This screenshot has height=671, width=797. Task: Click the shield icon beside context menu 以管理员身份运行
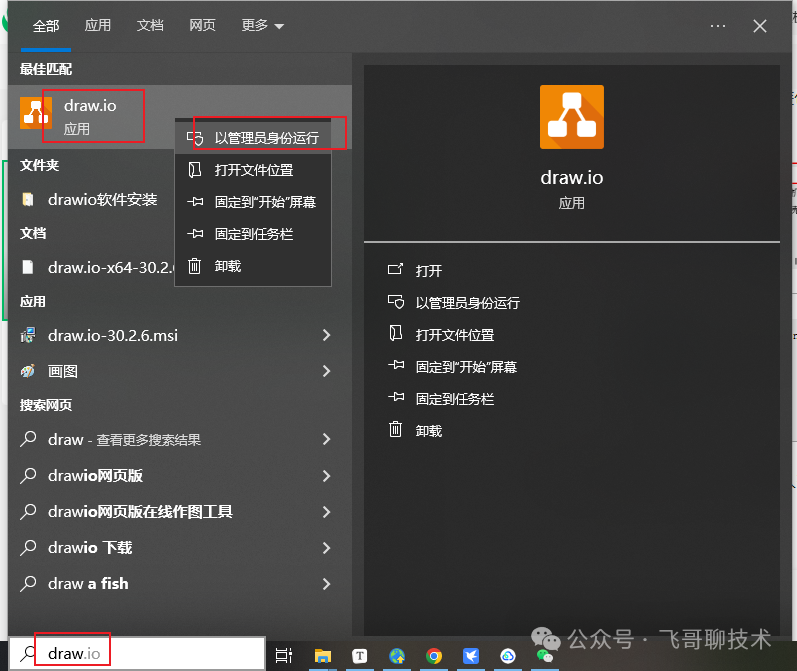point(195,138)
